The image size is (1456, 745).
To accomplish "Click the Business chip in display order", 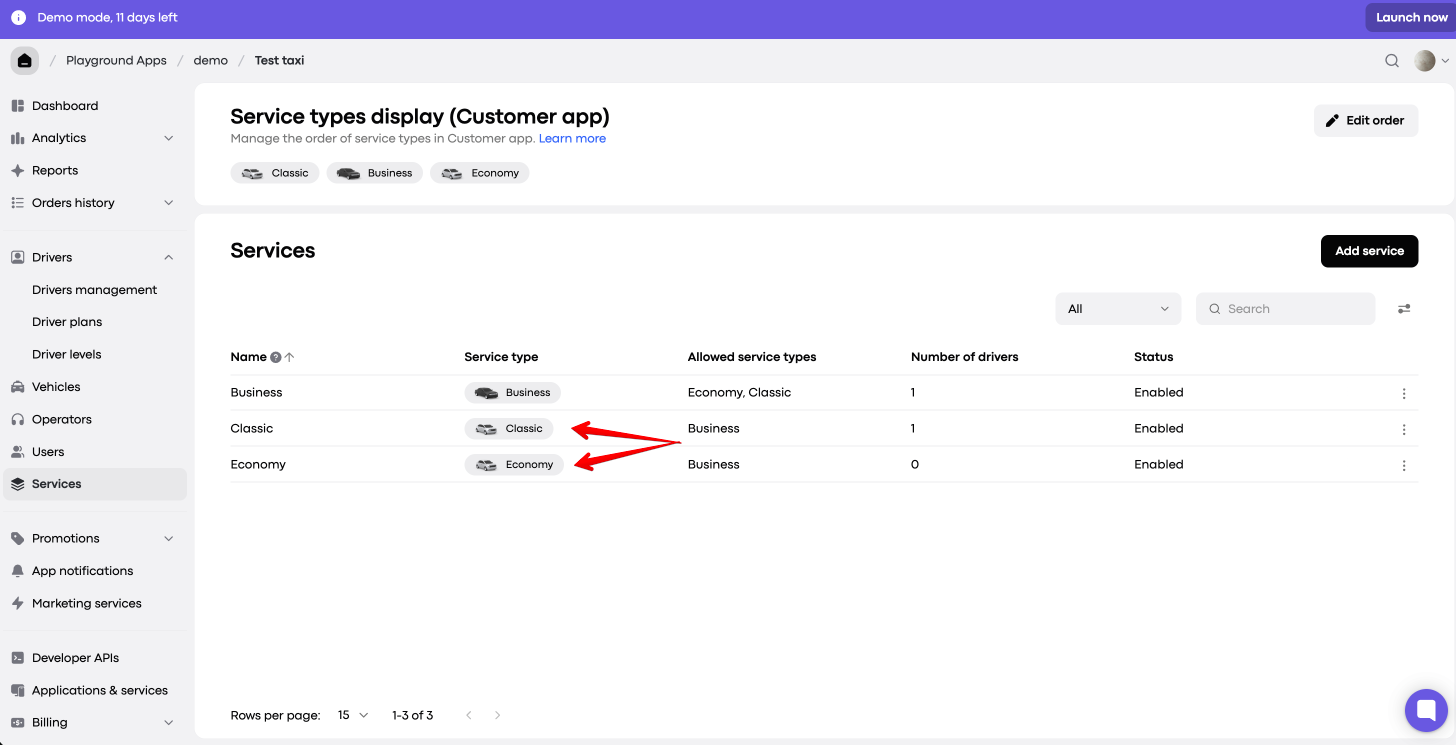I will [375, 173].
